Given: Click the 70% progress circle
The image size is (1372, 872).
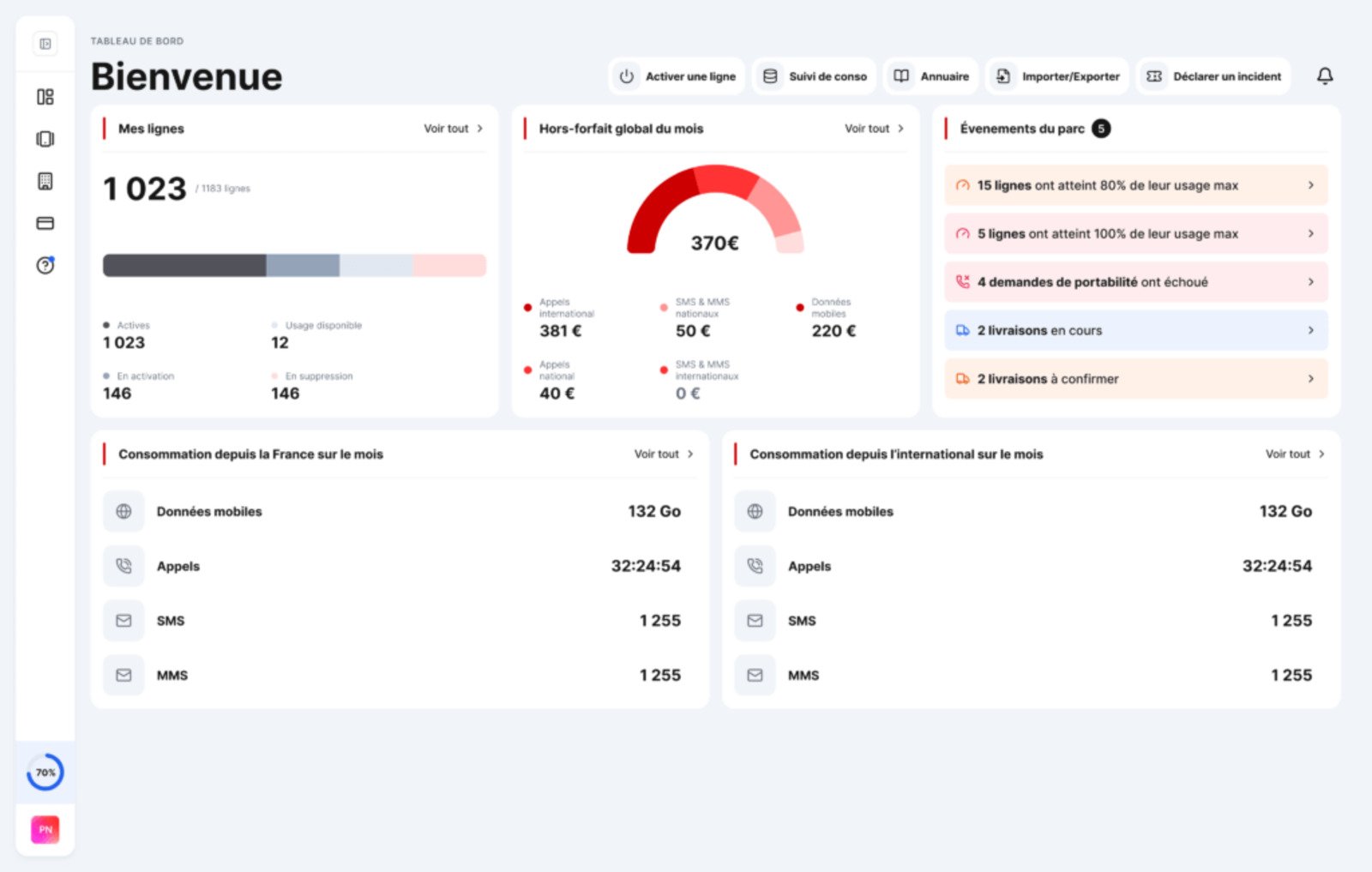Looking at the screenshot, I should pyautogui.click(x=45, y=772).
